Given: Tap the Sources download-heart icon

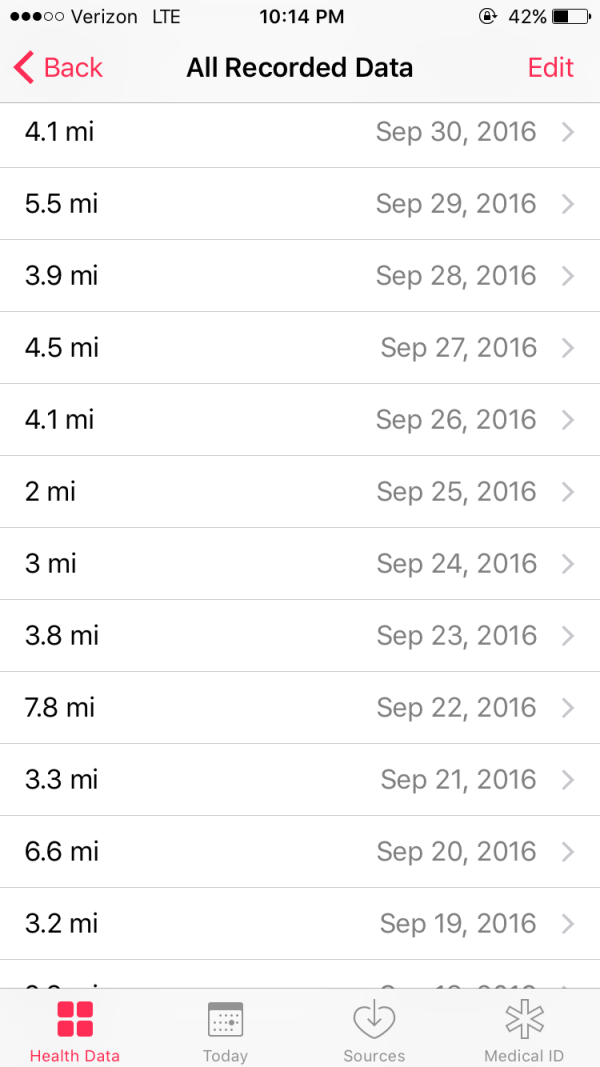Looking at the screenshot, I should tap(374, 1019).
